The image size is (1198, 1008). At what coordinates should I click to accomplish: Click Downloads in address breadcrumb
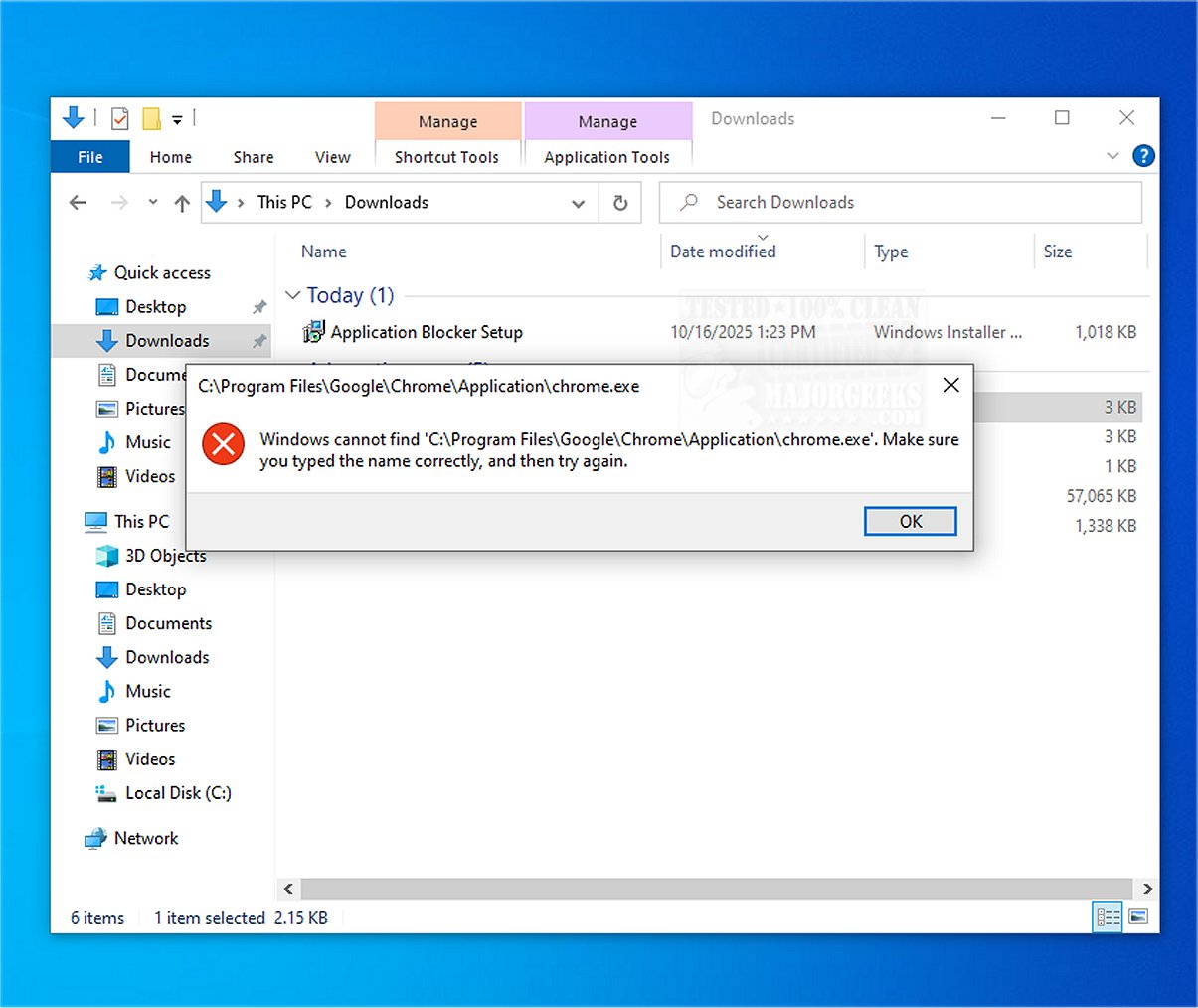pos(387,202)
